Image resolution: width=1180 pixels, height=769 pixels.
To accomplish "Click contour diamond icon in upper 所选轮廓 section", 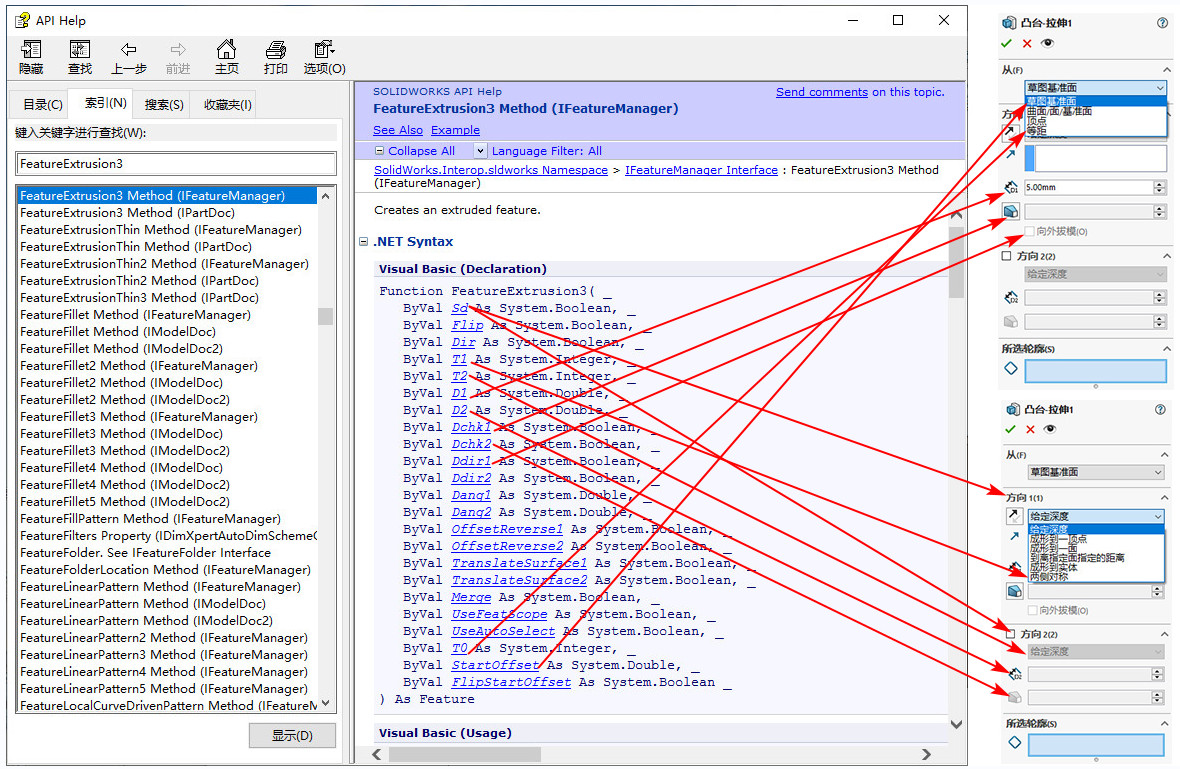I will click(x=1011, y=369).
